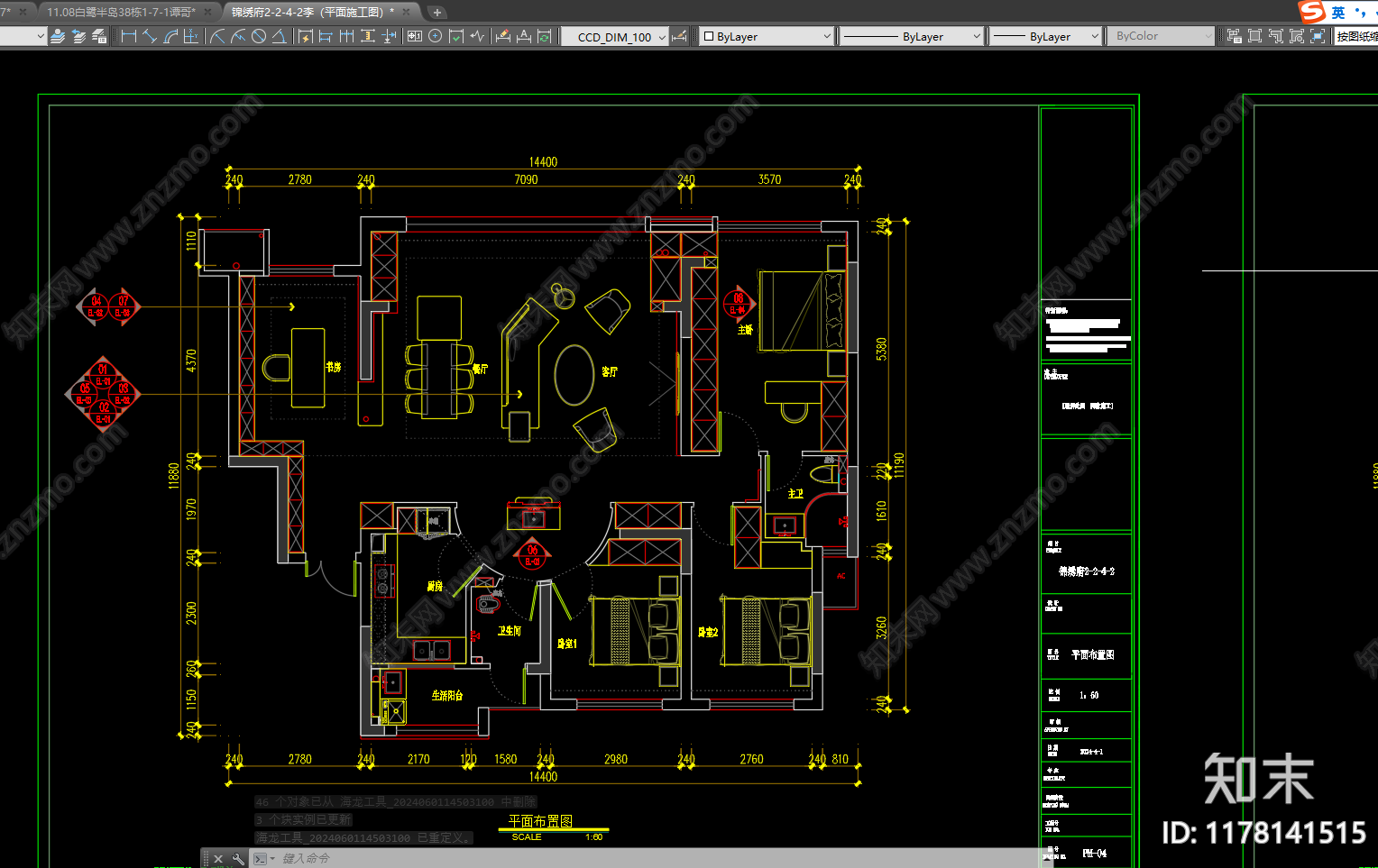Click the first viewport toolbar icon

[x=1235, y=36]
